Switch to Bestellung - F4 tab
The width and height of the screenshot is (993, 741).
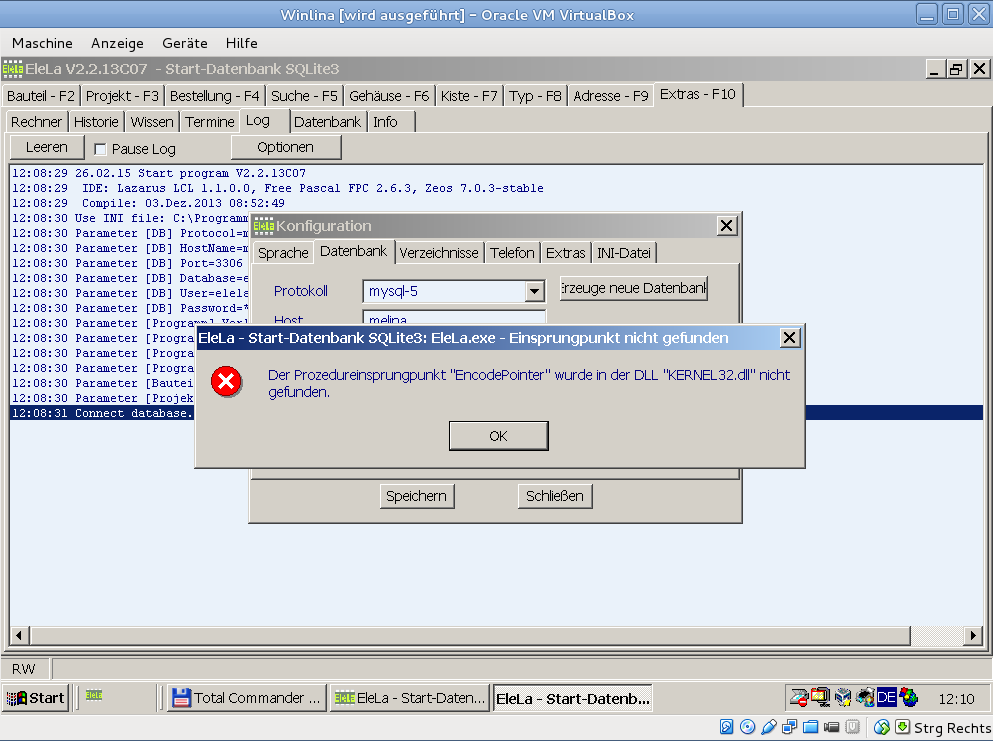215,96
